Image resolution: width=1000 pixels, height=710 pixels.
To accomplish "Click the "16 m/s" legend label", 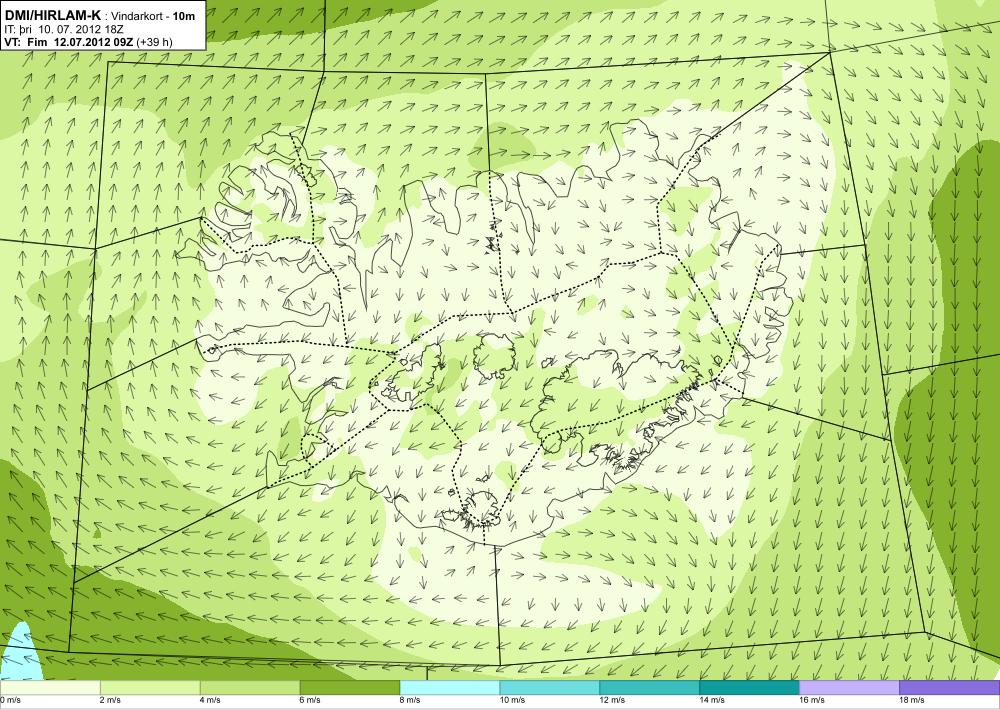I will point(812,700).
